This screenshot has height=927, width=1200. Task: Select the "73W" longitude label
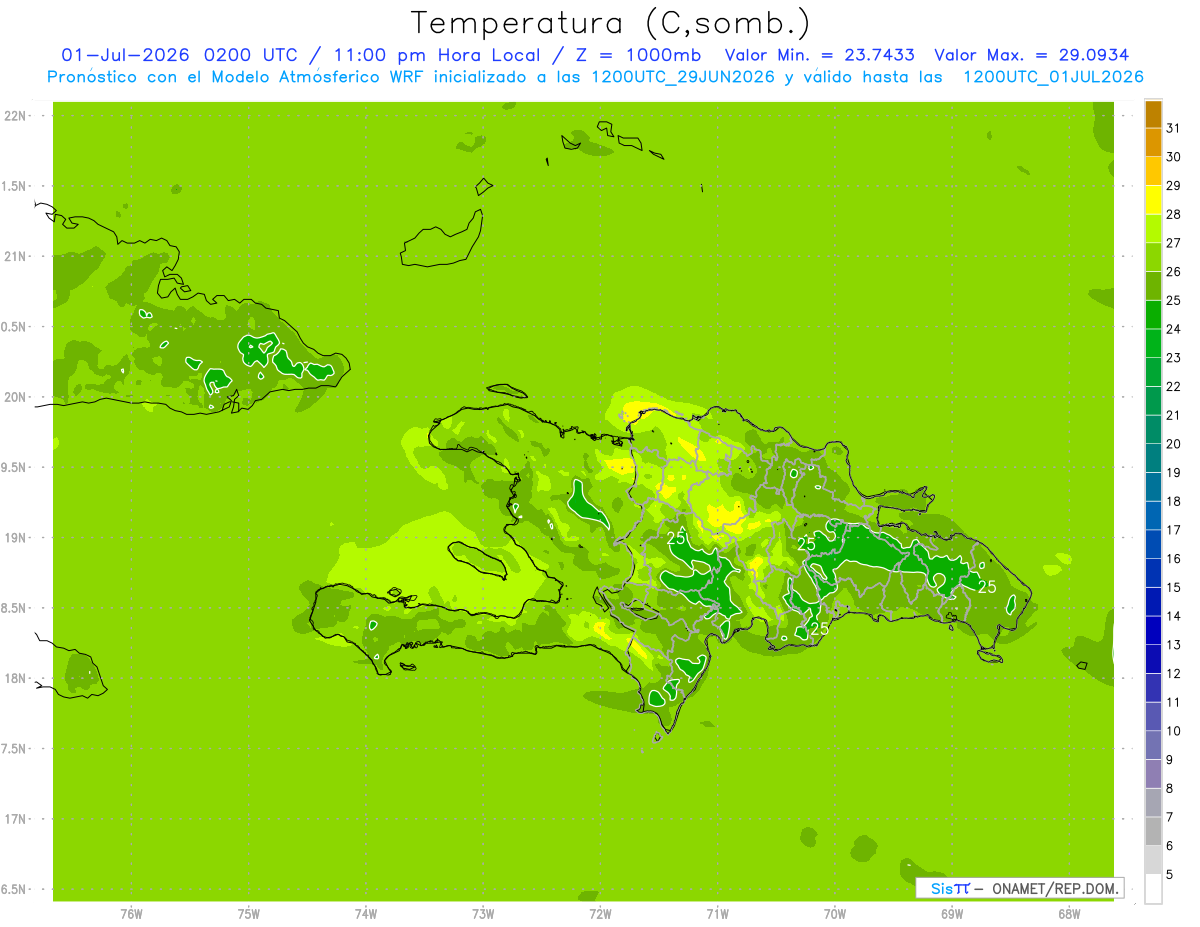pyautogui.click(x=483, y=913)
